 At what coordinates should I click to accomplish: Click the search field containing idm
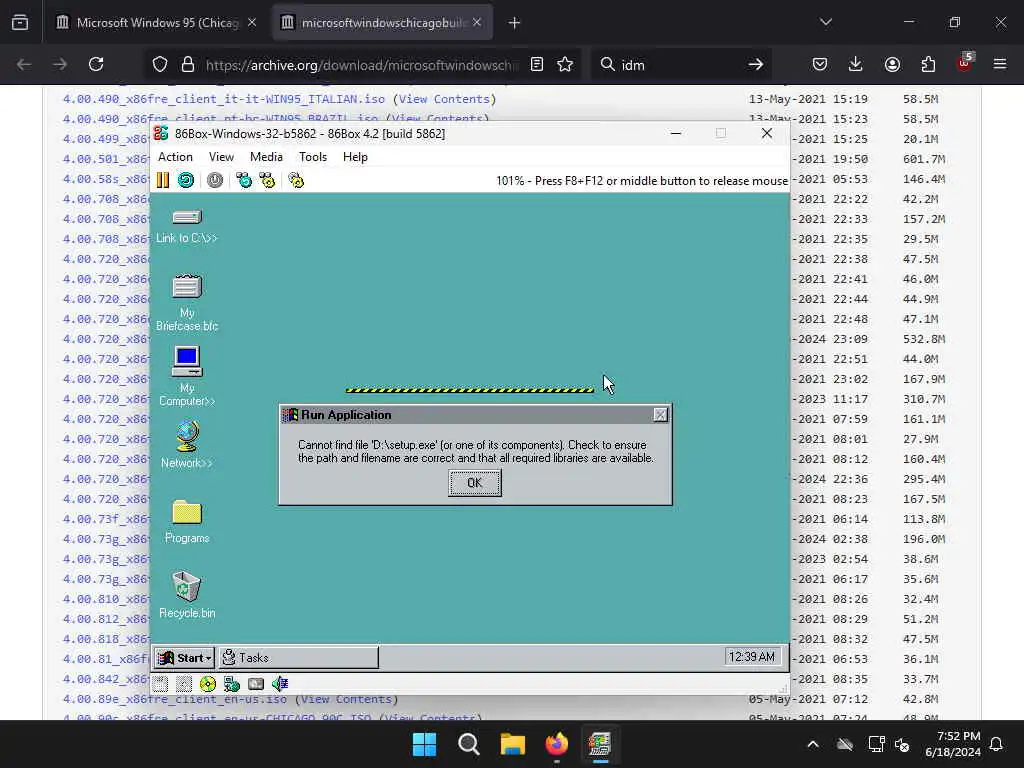[x=679, y=65]
